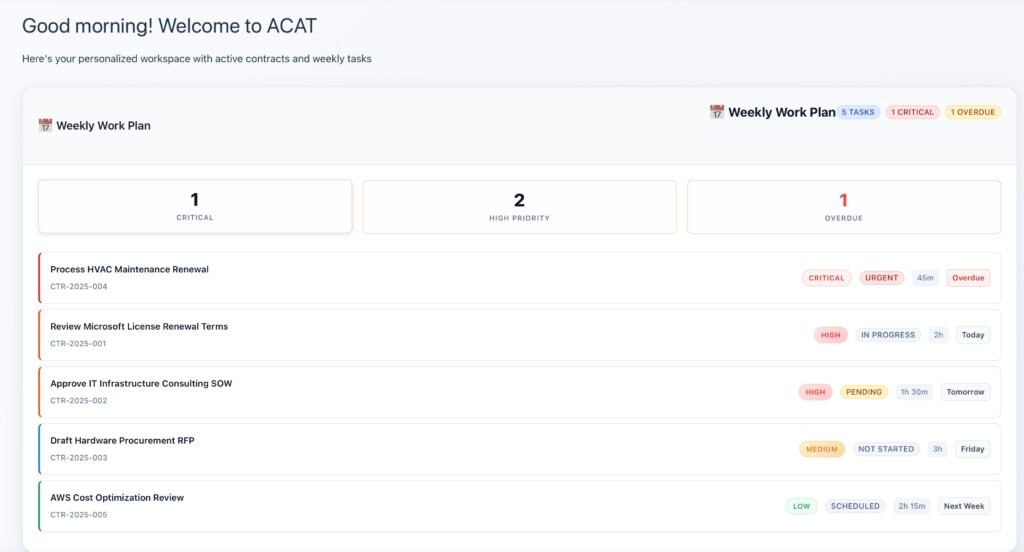Open Process HVAC Maintenance Renewal task
Image resolution: width=1024 pixels, height=552 pixels.
(x=129, y=269)
